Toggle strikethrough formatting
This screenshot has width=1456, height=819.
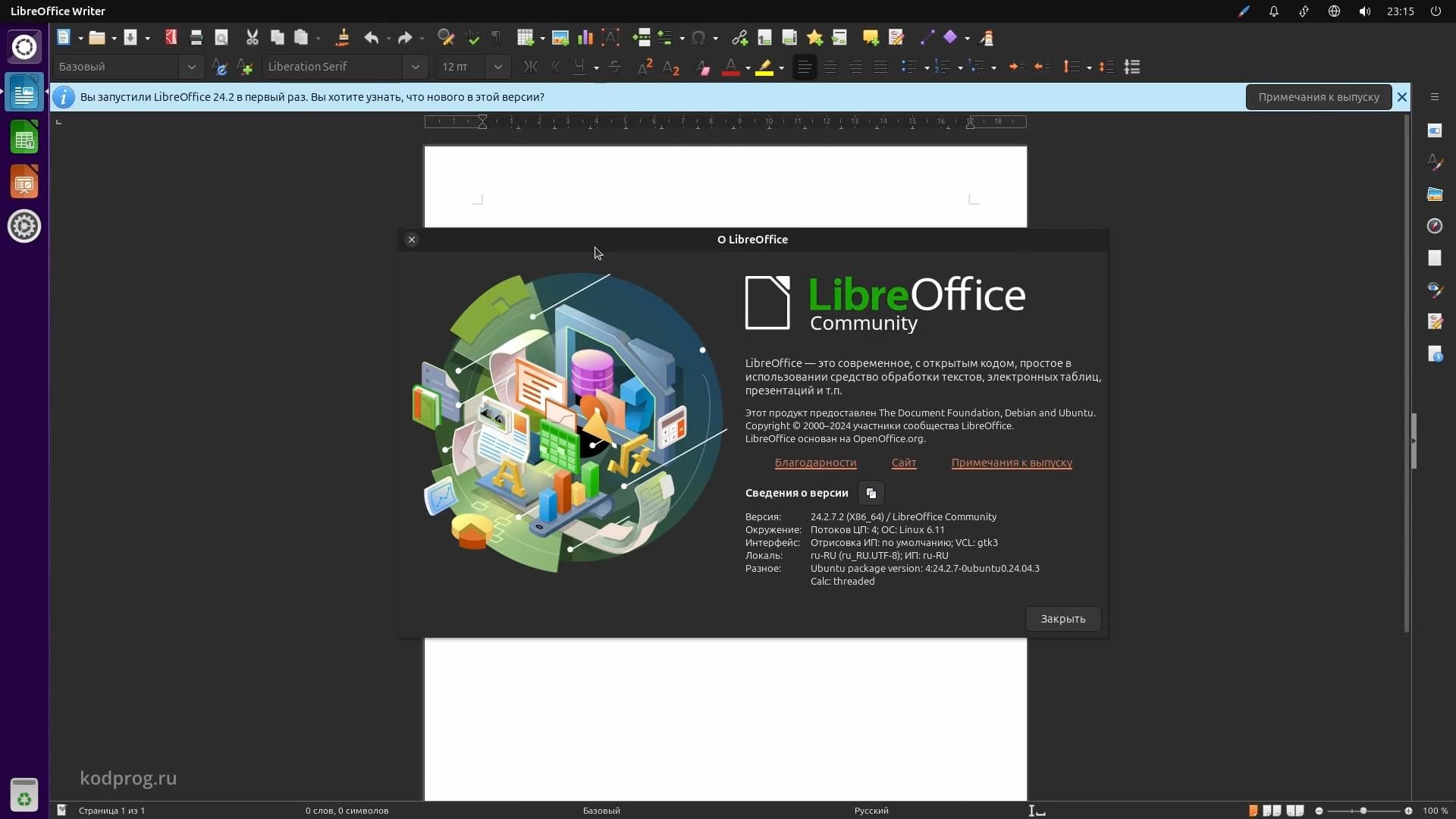[x=614, y=67]
